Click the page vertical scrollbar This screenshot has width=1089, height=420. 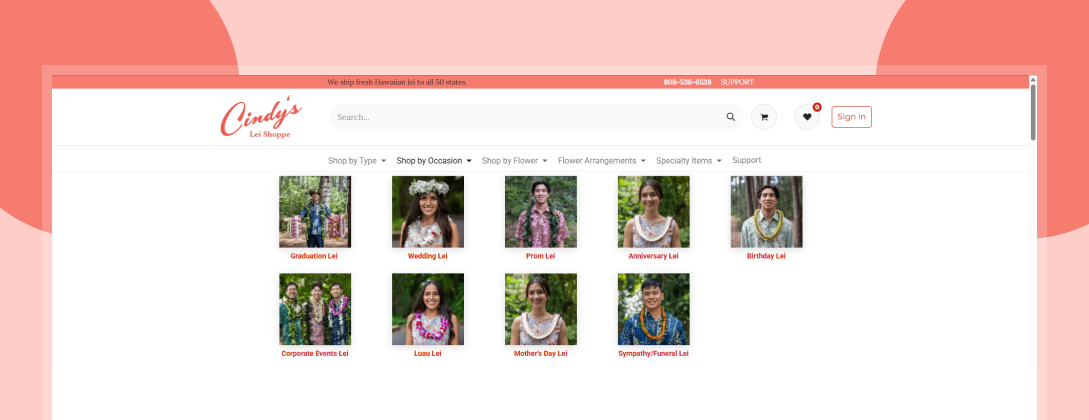point(1033,110)
